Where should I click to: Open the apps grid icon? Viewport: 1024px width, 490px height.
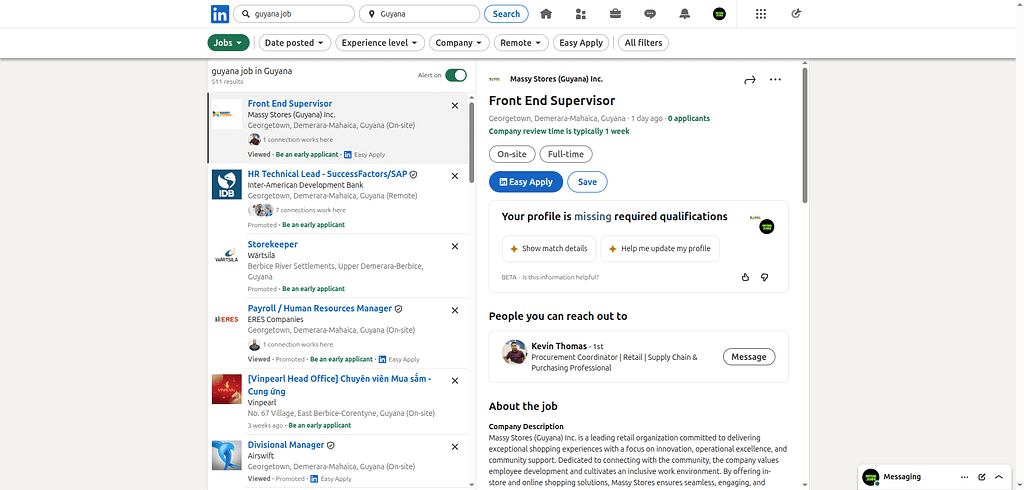pyautogui.click(x=761, y=14)
